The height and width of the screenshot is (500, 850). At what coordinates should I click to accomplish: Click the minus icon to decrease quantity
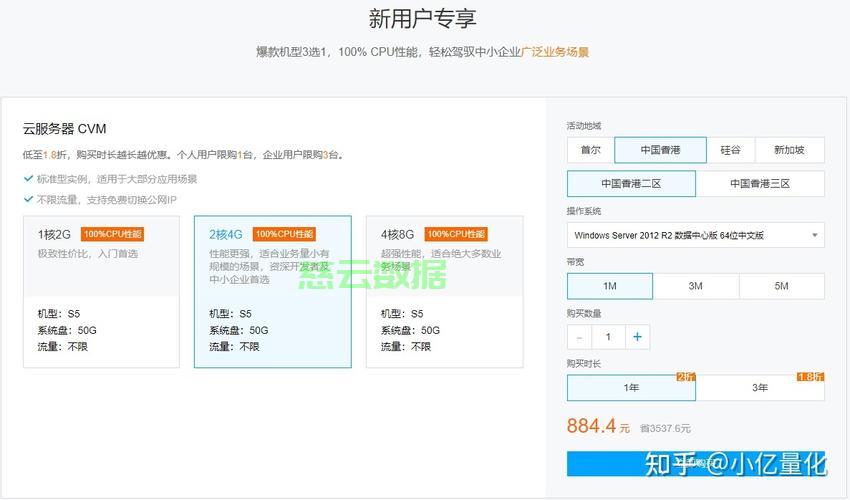[x=579, y=337]
